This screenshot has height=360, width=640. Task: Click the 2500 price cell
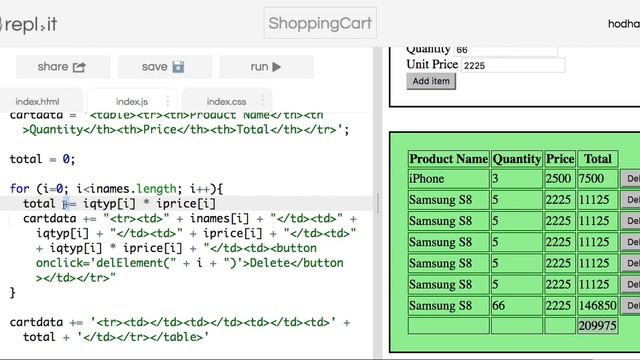coord(560,179)
